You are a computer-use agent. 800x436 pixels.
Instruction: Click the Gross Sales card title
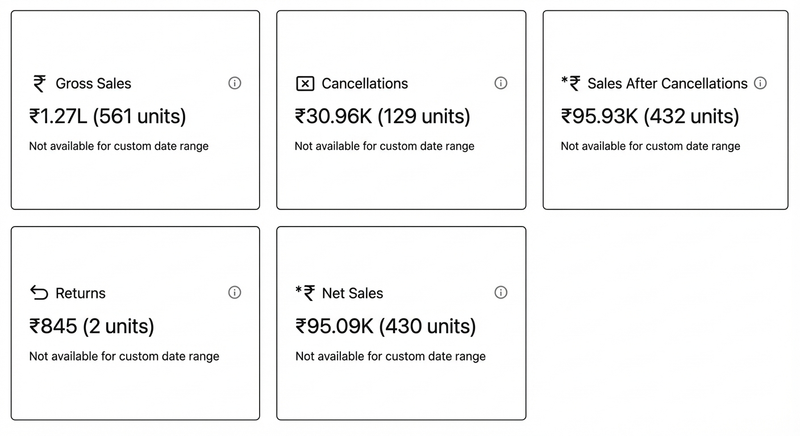[93, 84]
